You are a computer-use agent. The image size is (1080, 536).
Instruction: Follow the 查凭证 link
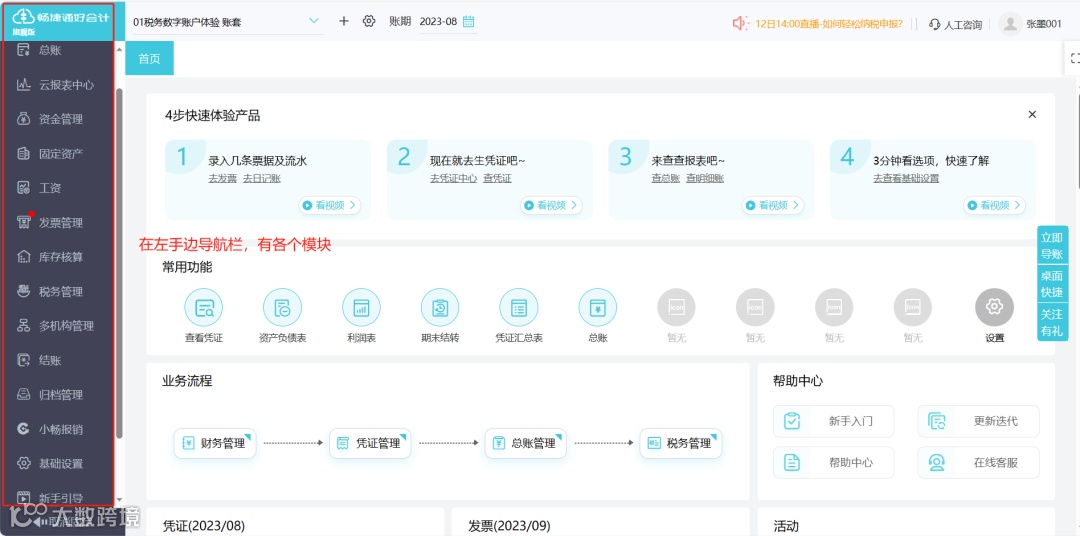(x=497, y=178)
